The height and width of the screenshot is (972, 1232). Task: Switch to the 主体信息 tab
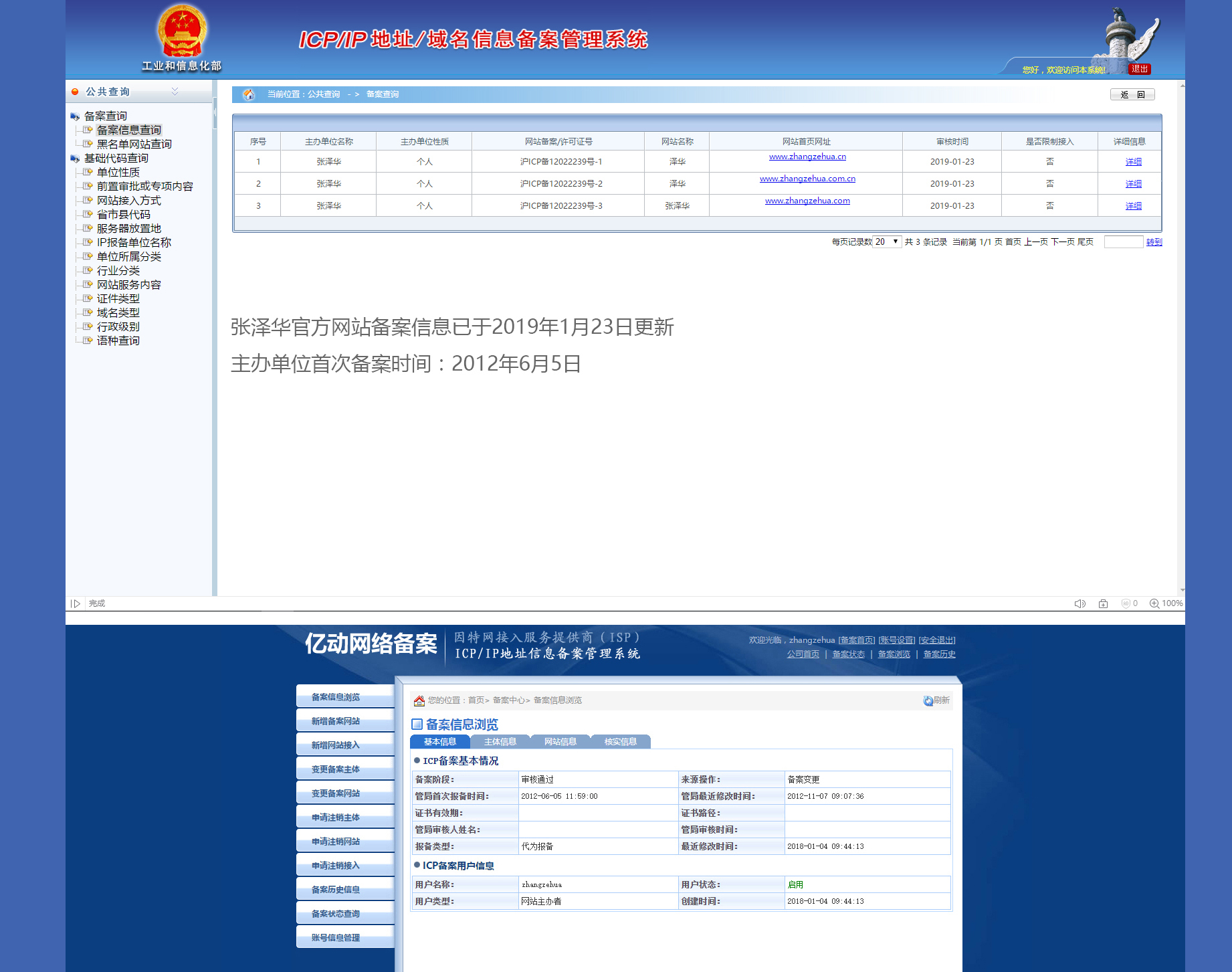pyautogui.click(x=500, y=742)
